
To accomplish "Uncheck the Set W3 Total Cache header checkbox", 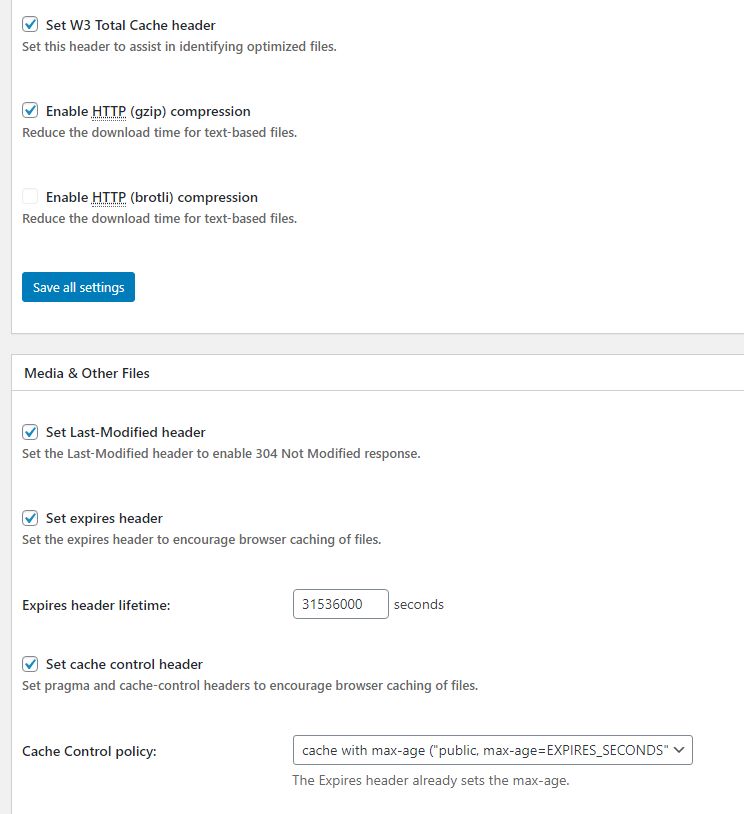I will tap(30, 24).
